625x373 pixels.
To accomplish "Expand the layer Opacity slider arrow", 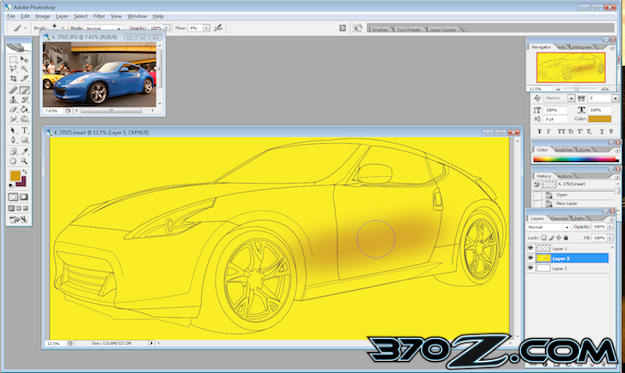I will click(609, 227).
